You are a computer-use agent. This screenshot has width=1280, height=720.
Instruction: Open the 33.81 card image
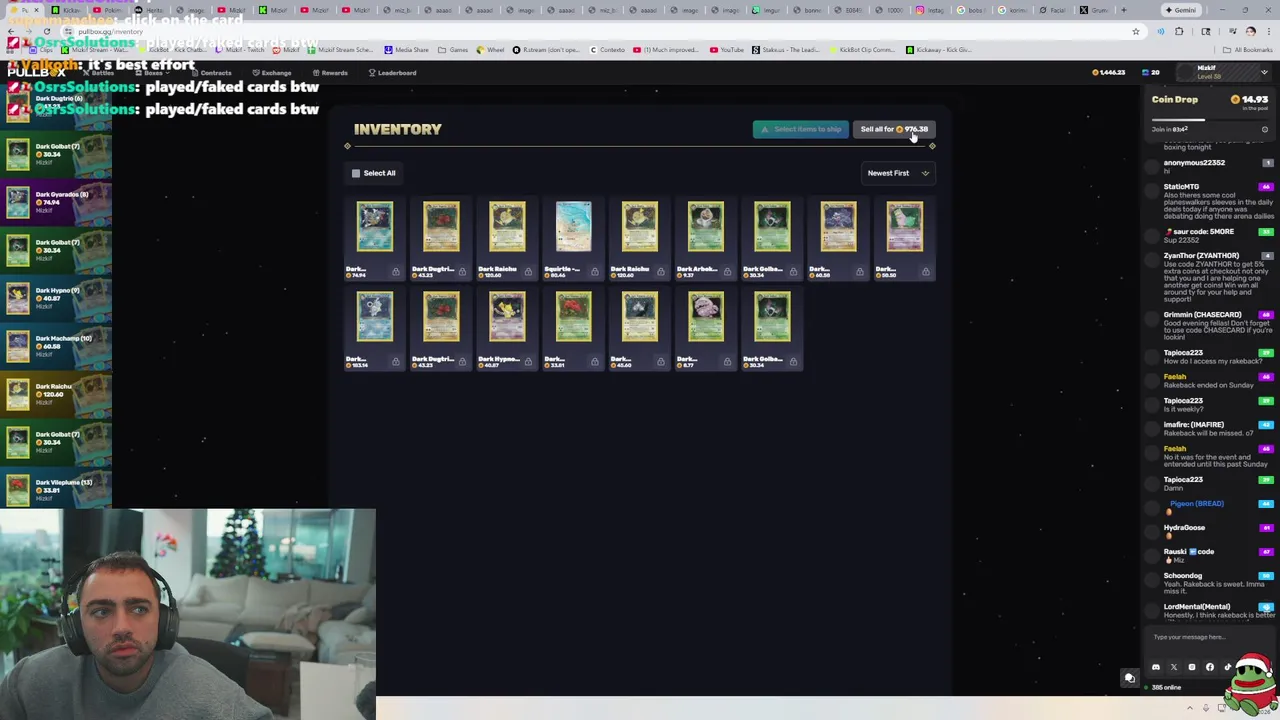573,316
